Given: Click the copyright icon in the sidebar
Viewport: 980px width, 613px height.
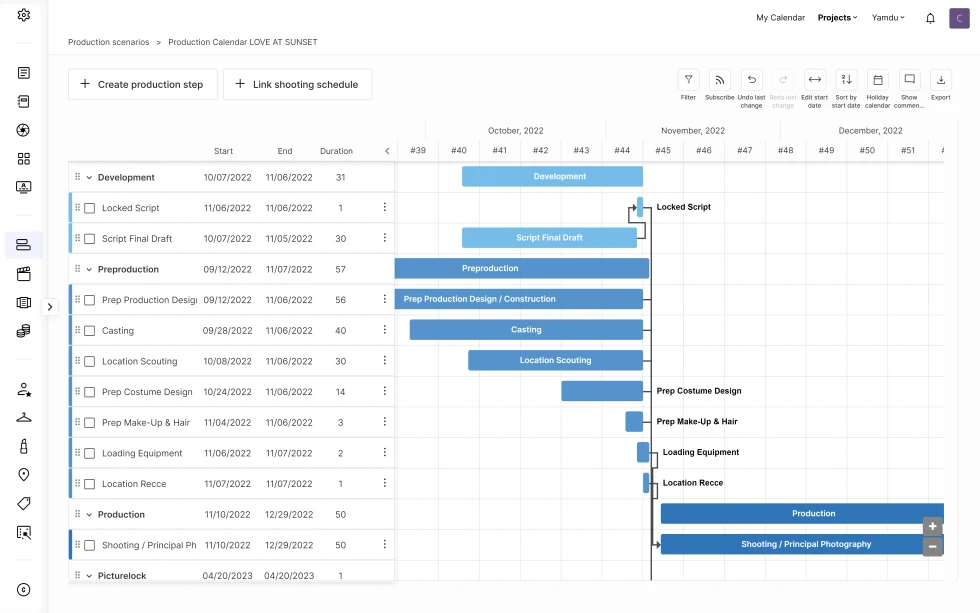Looking at the screenshot, I should point(24,590).
